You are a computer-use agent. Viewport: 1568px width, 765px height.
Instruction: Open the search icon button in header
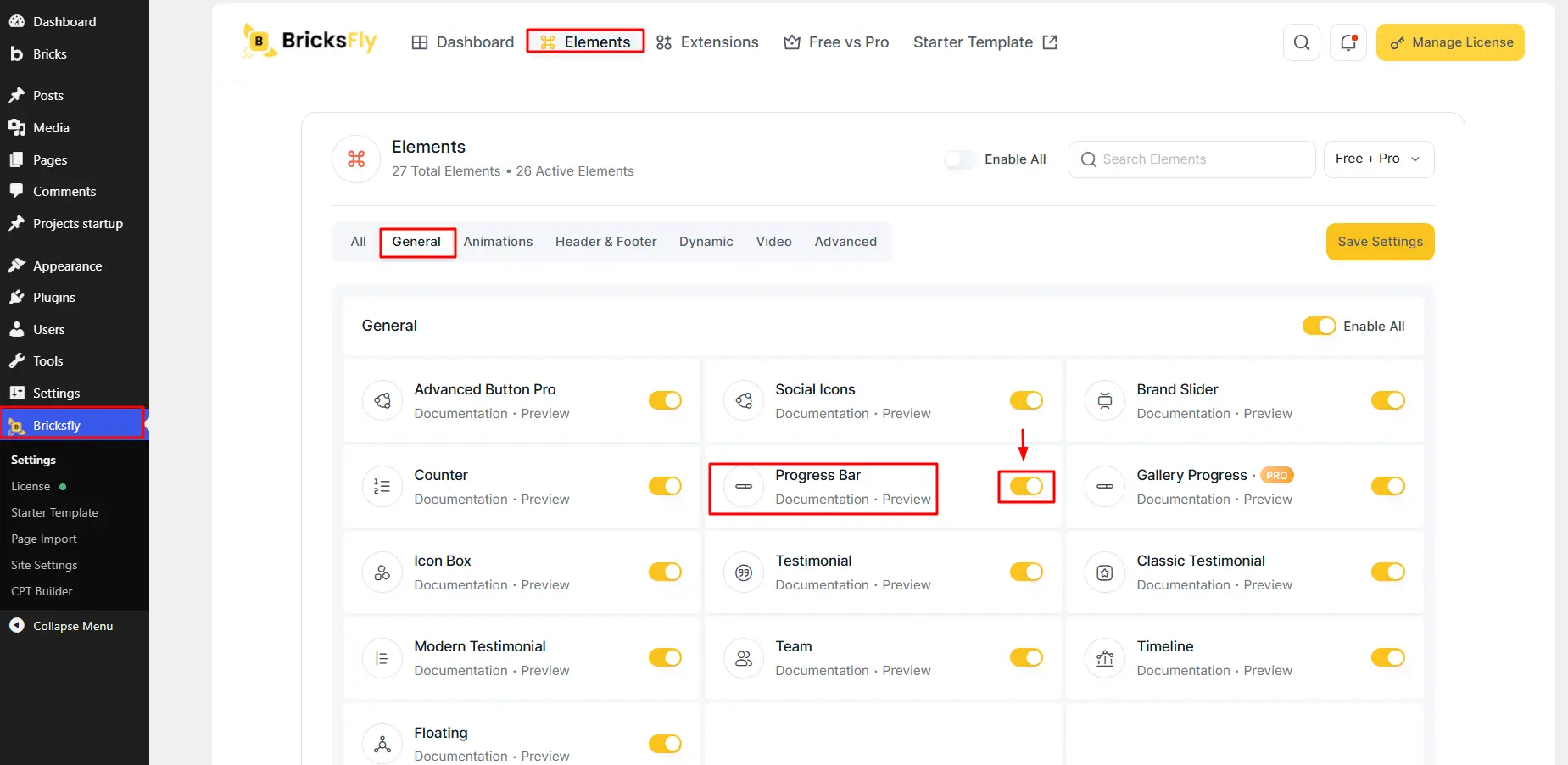coord(1302,42)
